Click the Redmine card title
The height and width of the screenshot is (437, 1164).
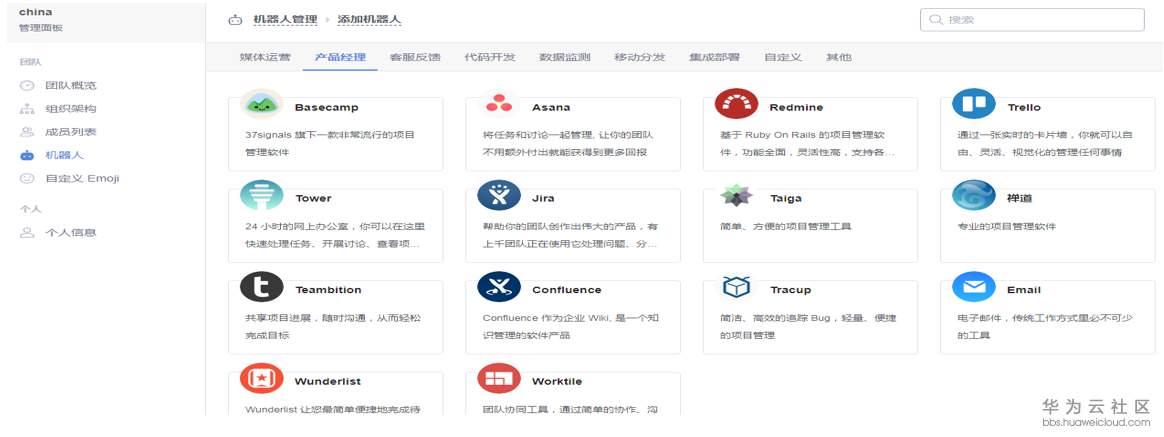coord(797,107)
